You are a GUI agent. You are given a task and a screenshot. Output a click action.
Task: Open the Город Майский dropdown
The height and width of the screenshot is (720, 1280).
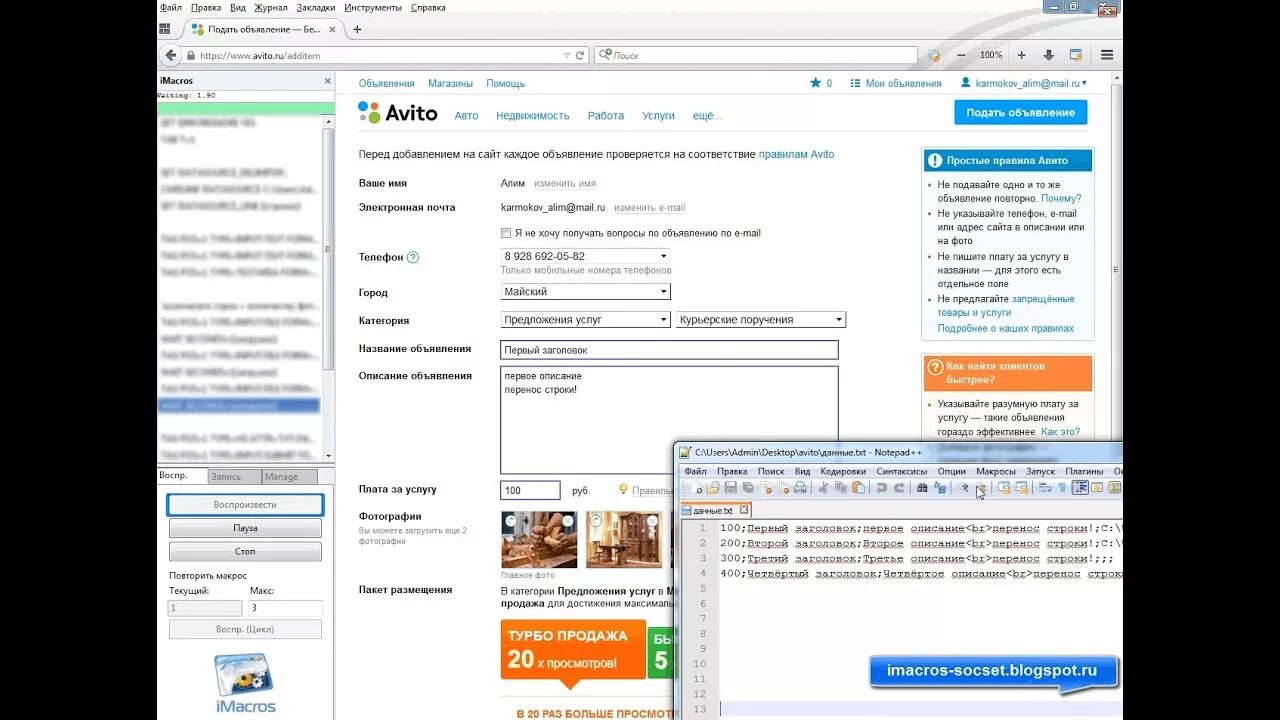click(x=585, y=292)
